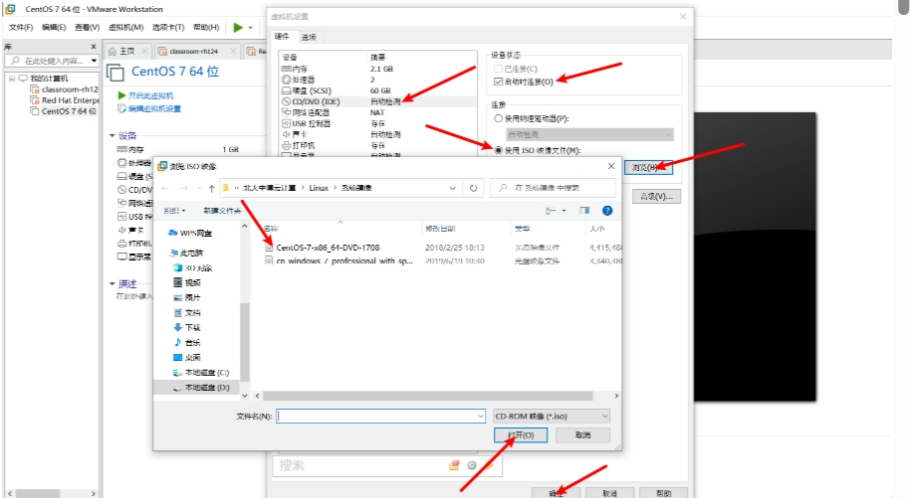The image size is (910, 498).
Task: Open the dropdown arrow beside the green play icon
Action: coord(251,27)
